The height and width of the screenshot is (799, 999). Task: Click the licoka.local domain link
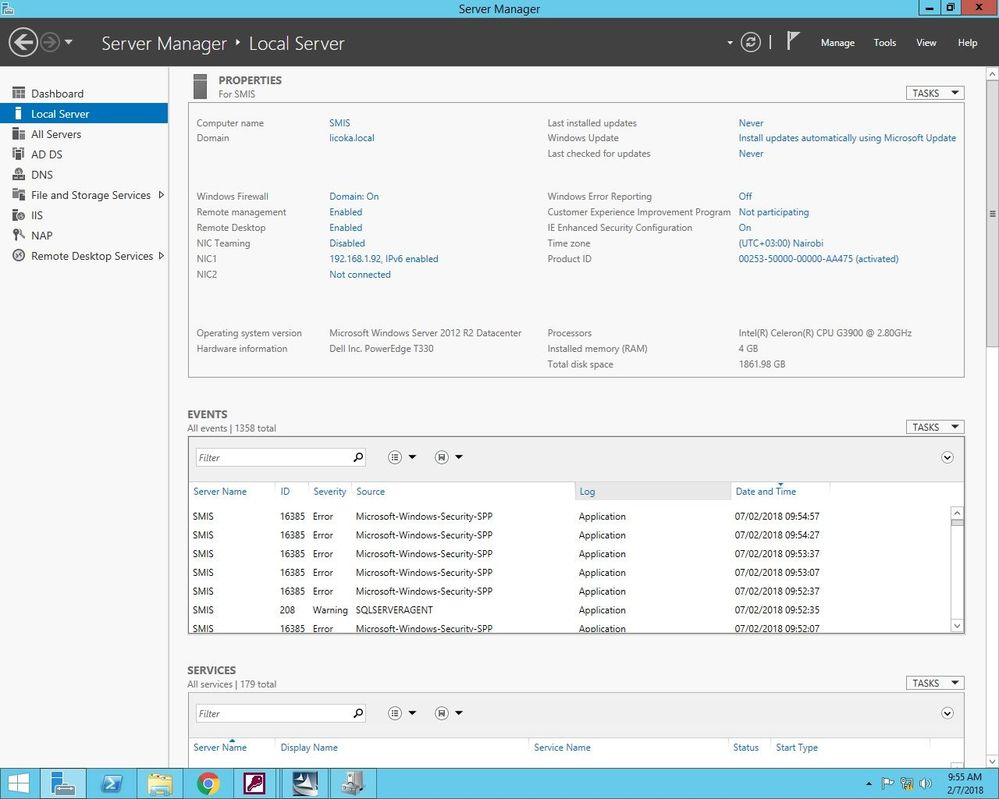coord(352,138)
